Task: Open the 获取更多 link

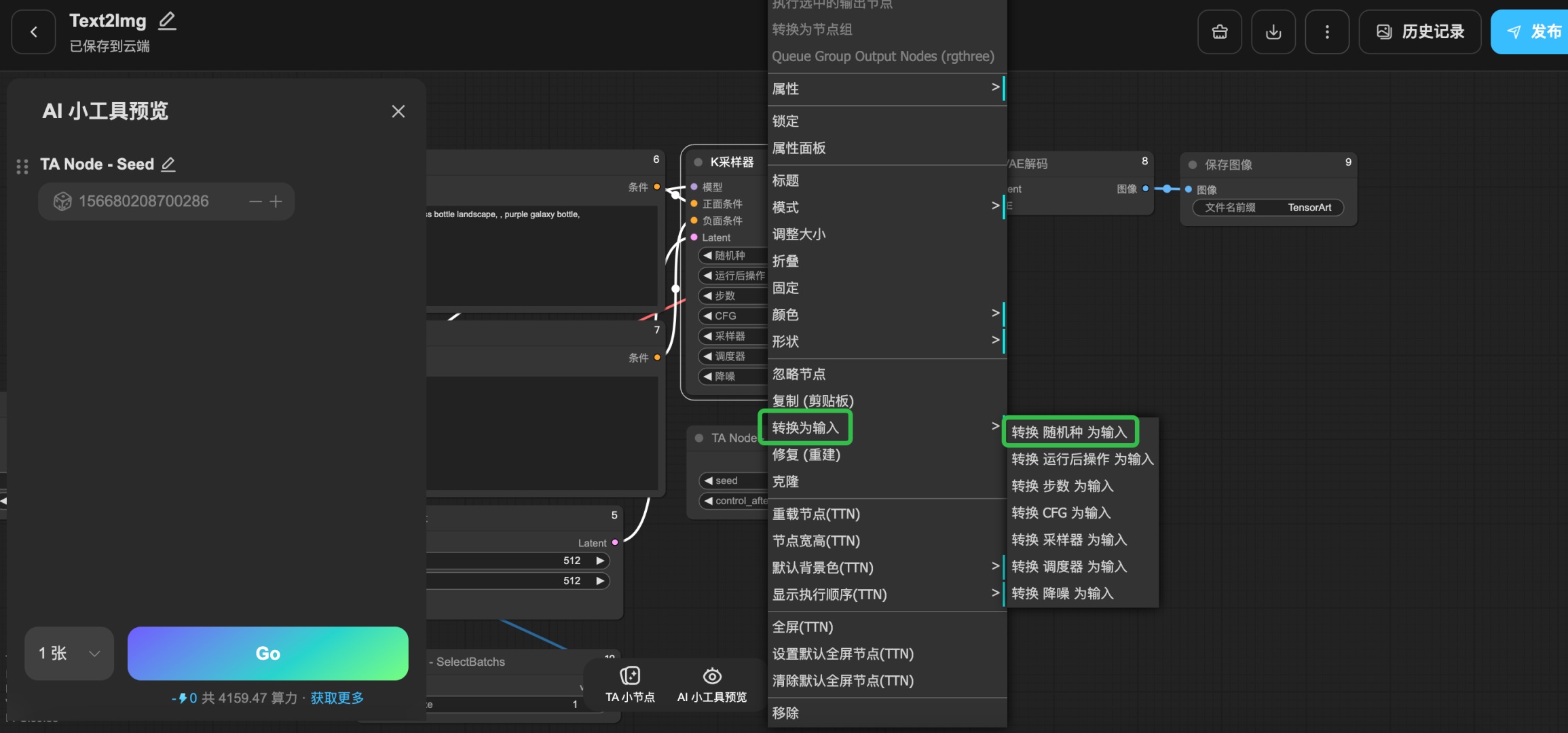Action: point(337,698)
